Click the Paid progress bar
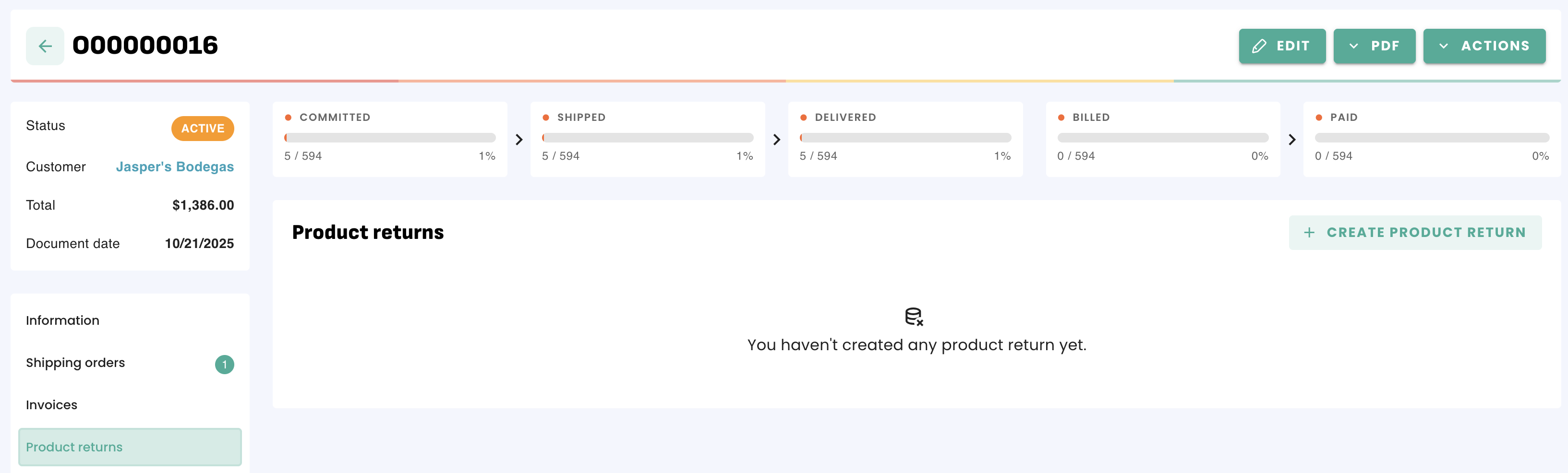 point(1432,138)
